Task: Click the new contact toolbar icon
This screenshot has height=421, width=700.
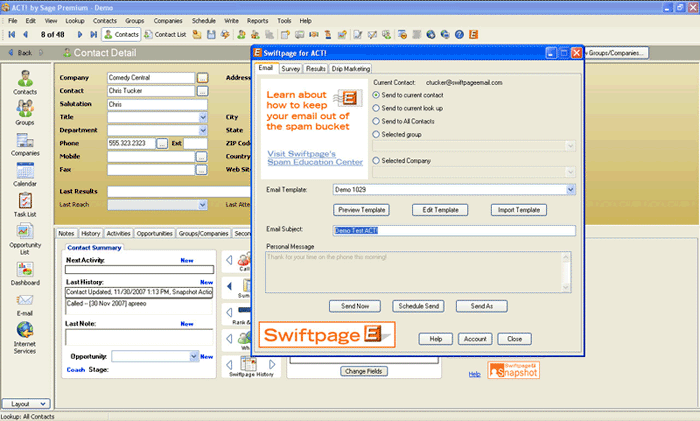Action: 241,34
